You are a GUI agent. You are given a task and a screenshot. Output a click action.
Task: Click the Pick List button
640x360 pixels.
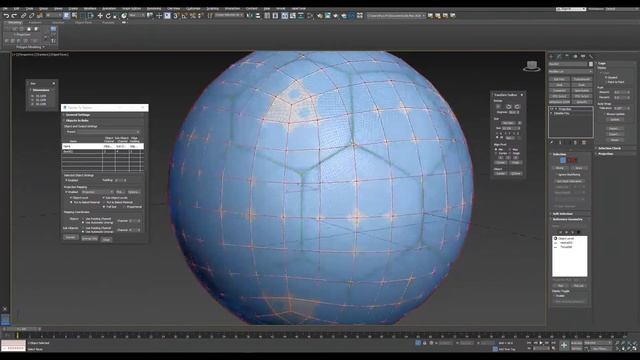[578, 285]
